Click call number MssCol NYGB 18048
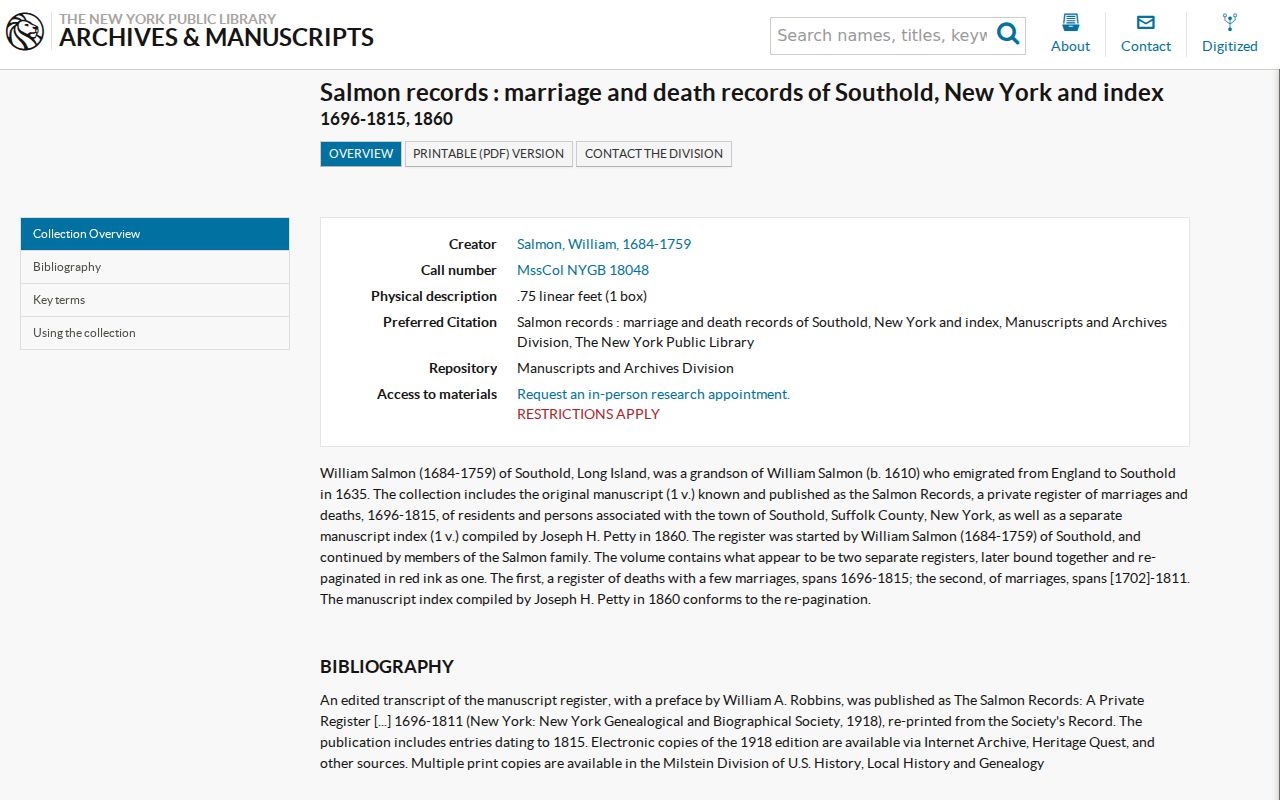 pos(583,270)
